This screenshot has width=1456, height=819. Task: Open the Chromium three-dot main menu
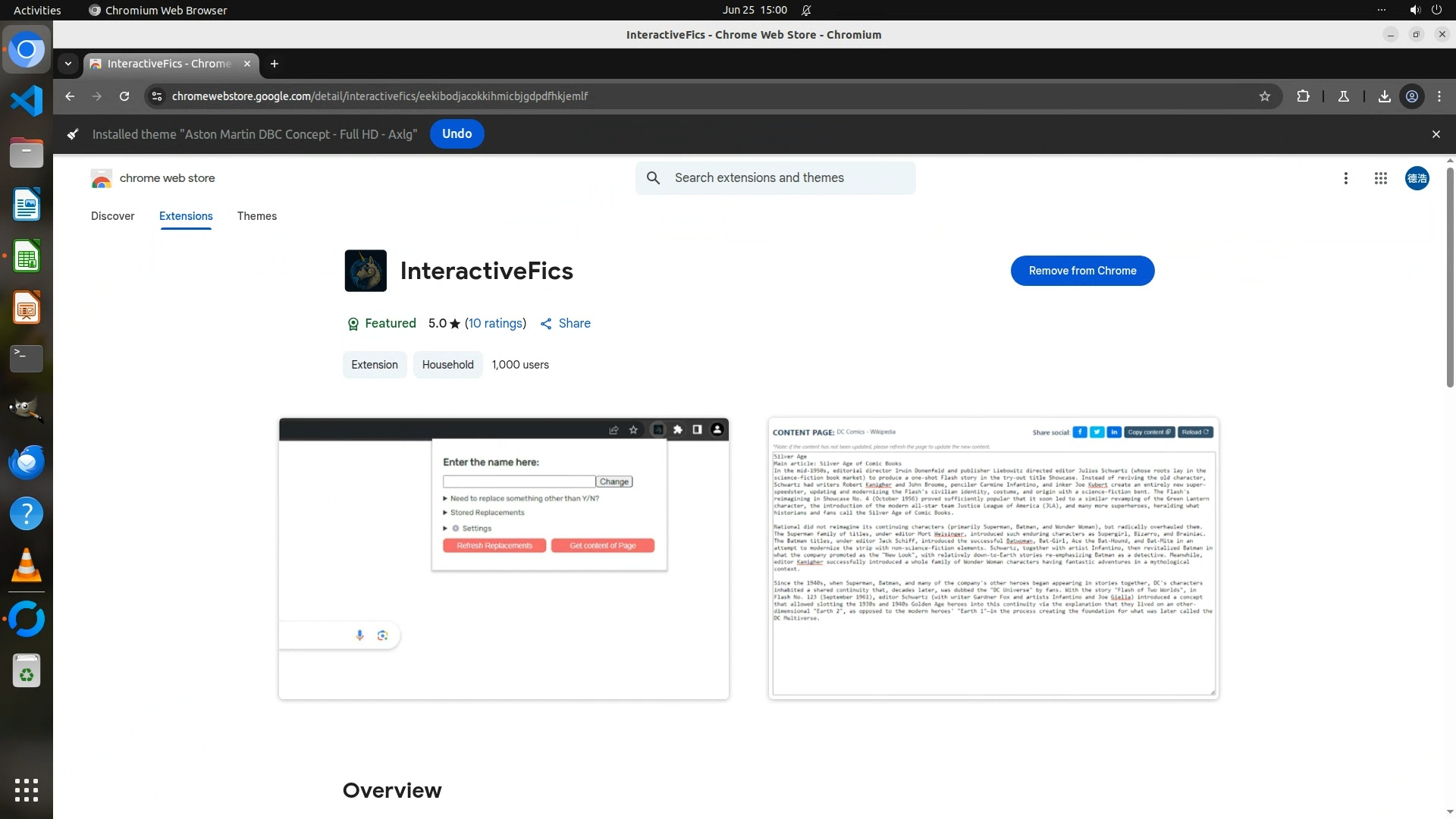click(1439, 96)
